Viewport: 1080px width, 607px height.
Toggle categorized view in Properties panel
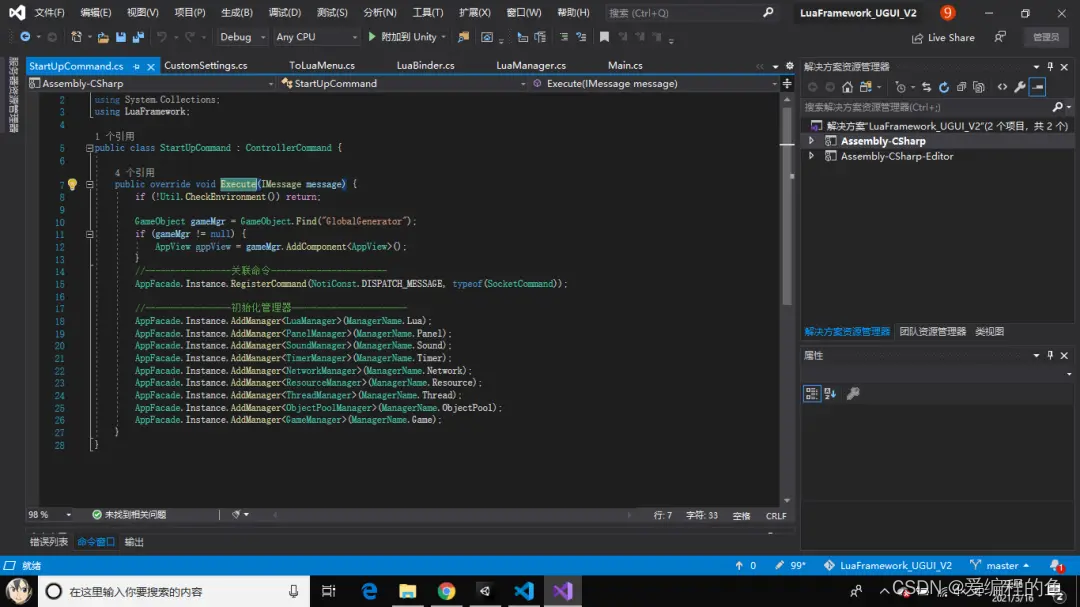812,394
